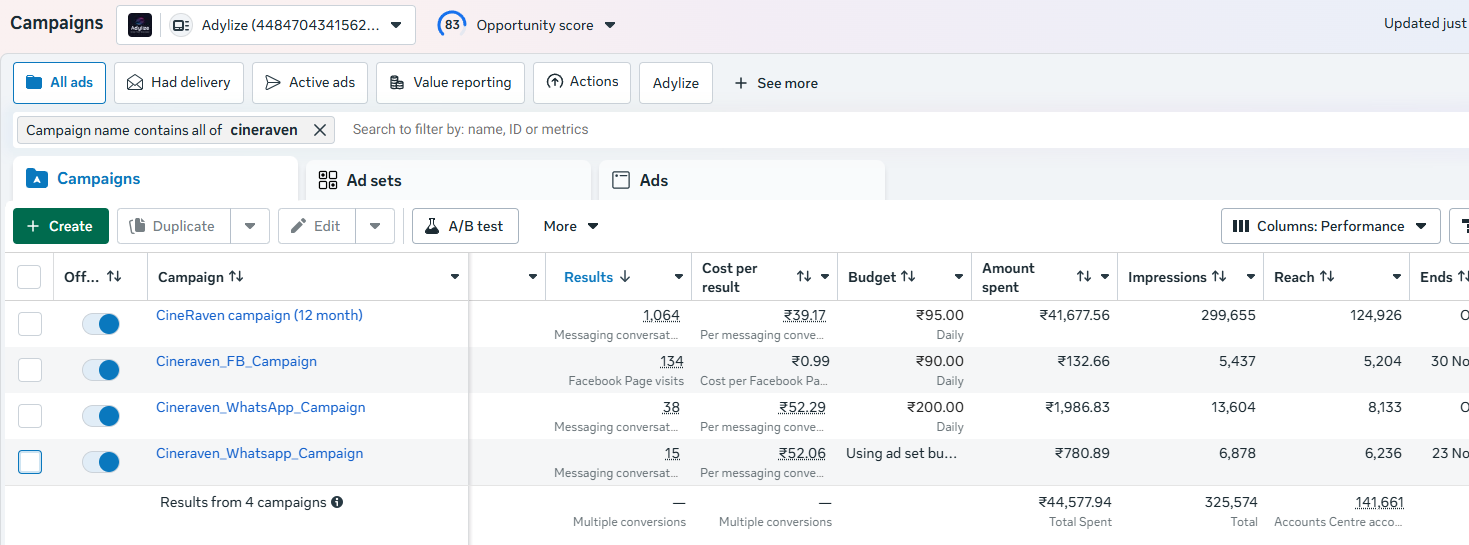Click the Opportunity score 83 circle

click(452, 25)
